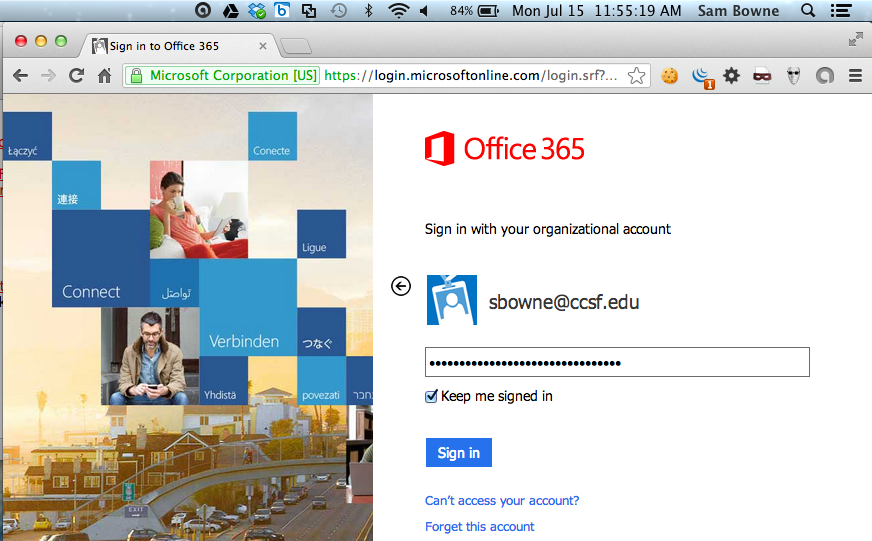Click the Forget this account link

point(479,527)
